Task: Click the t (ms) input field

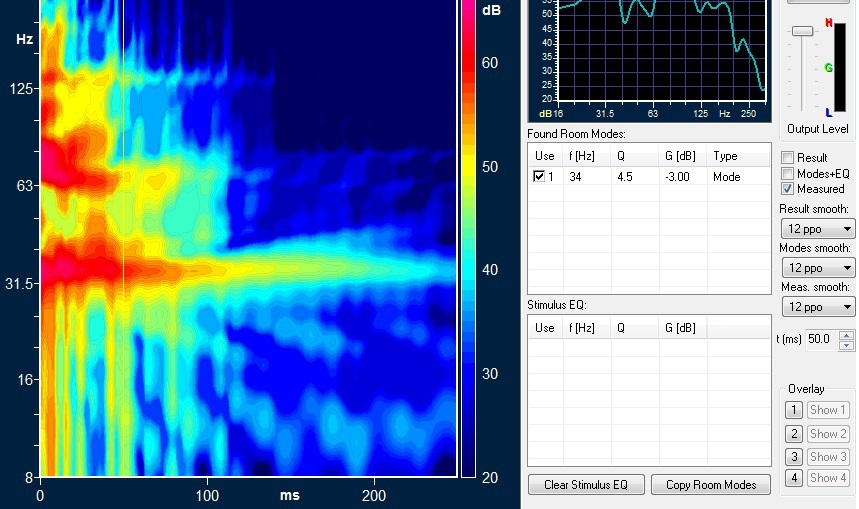Action: [820, 340]
